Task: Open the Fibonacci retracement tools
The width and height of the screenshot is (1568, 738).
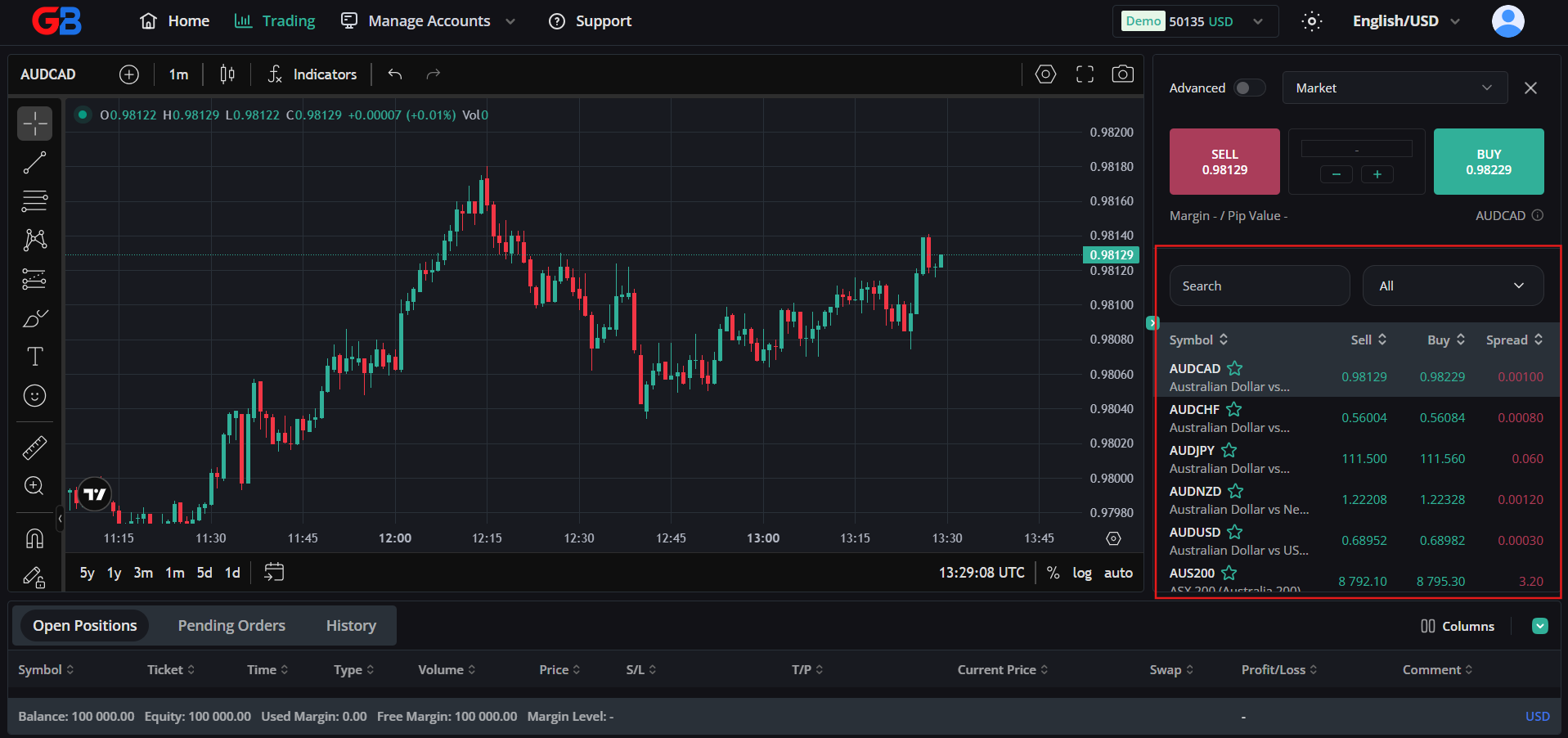Action: tap(34, 200)
